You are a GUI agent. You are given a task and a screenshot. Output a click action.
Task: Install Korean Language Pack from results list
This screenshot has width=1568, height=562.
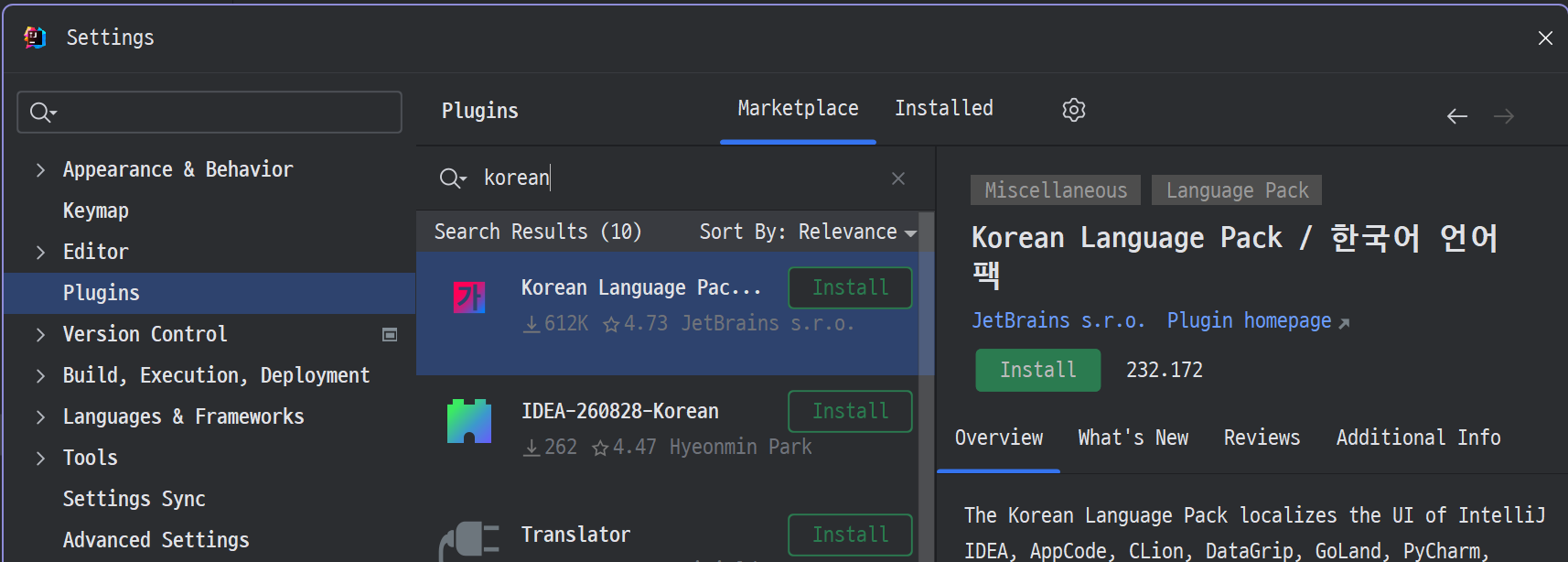pyautogui.click(x=850, y=288)
